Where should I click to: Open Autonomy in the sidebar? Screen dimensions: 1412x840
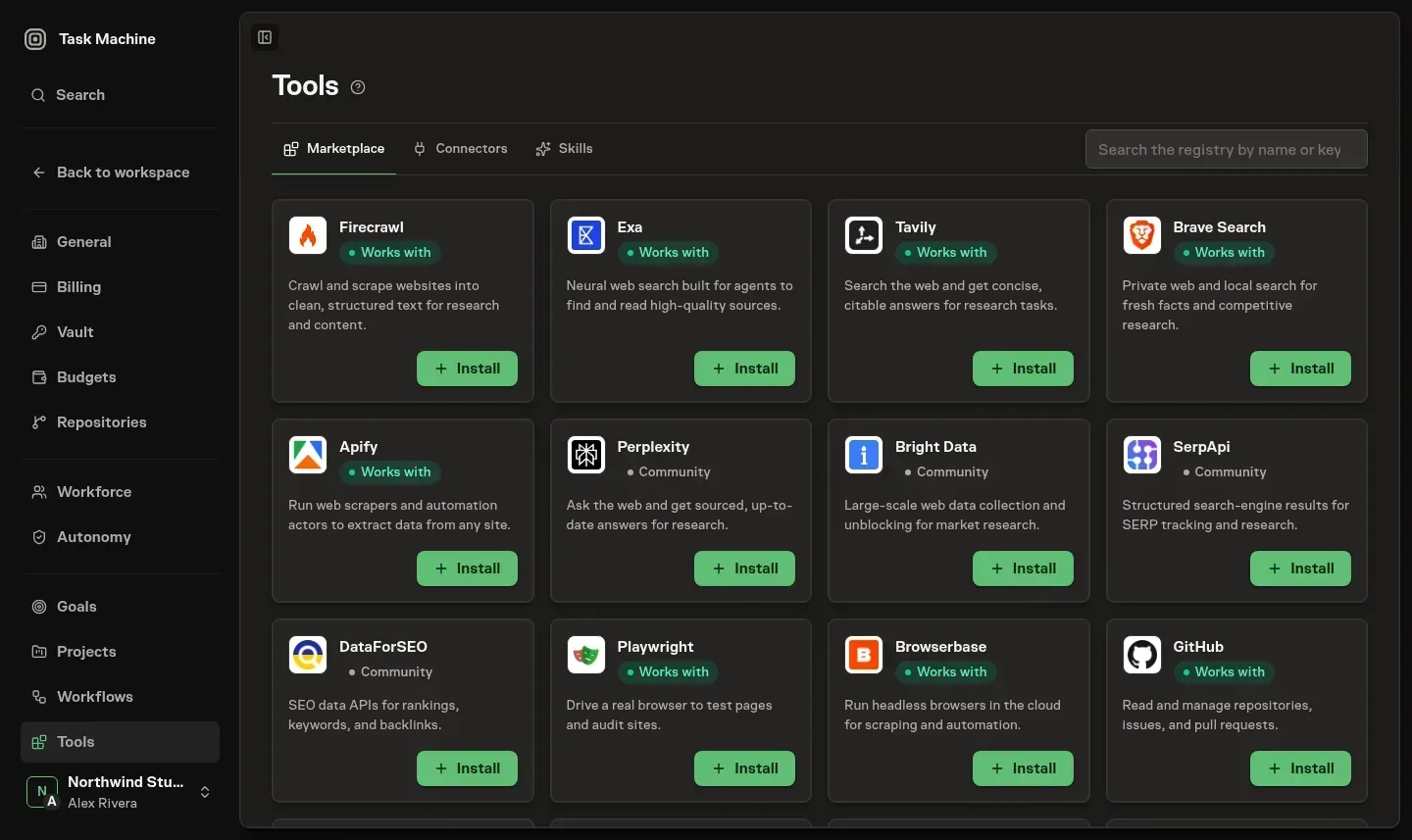[120, 537]
